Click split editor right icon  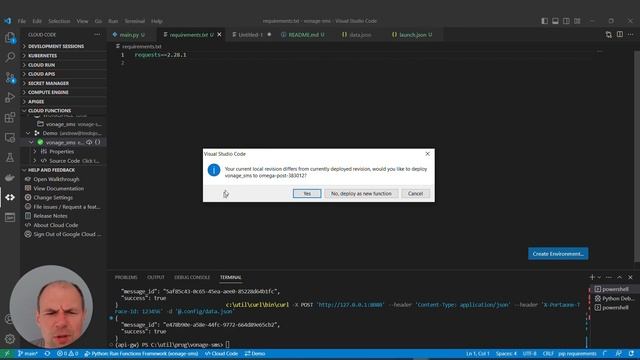(620, 35)
